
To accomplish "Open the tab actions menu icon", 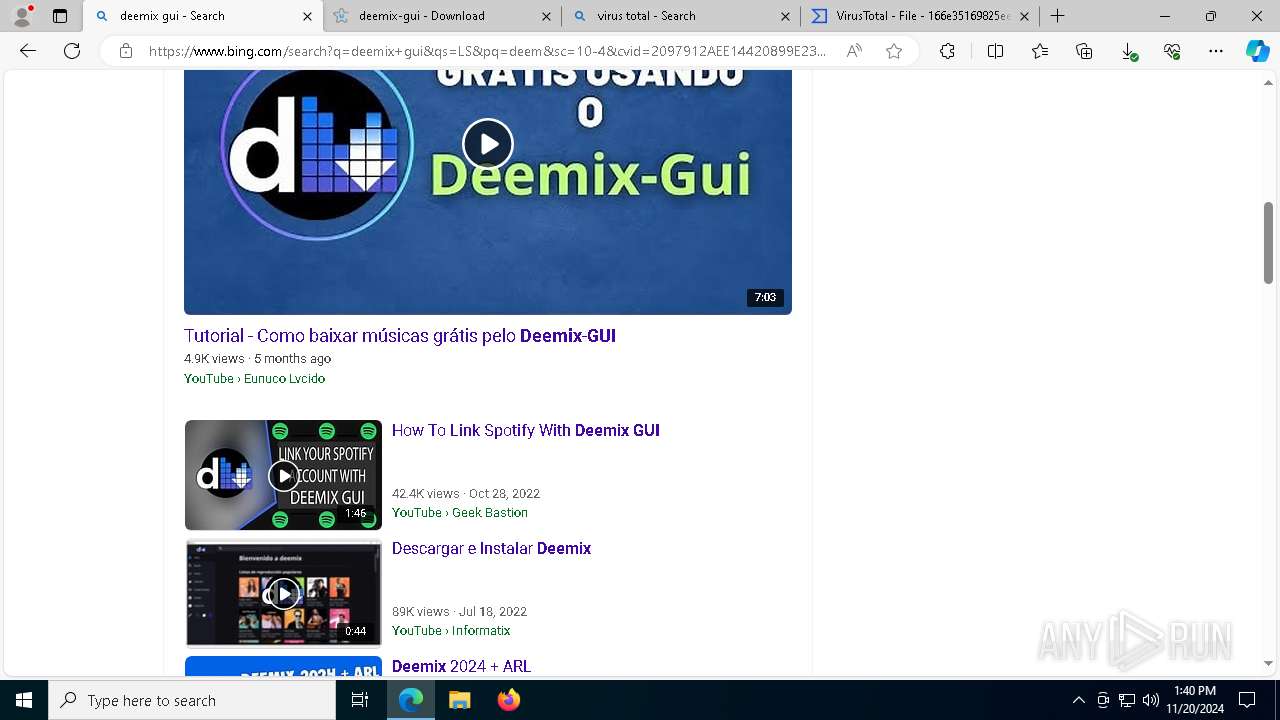I will 60,16.
